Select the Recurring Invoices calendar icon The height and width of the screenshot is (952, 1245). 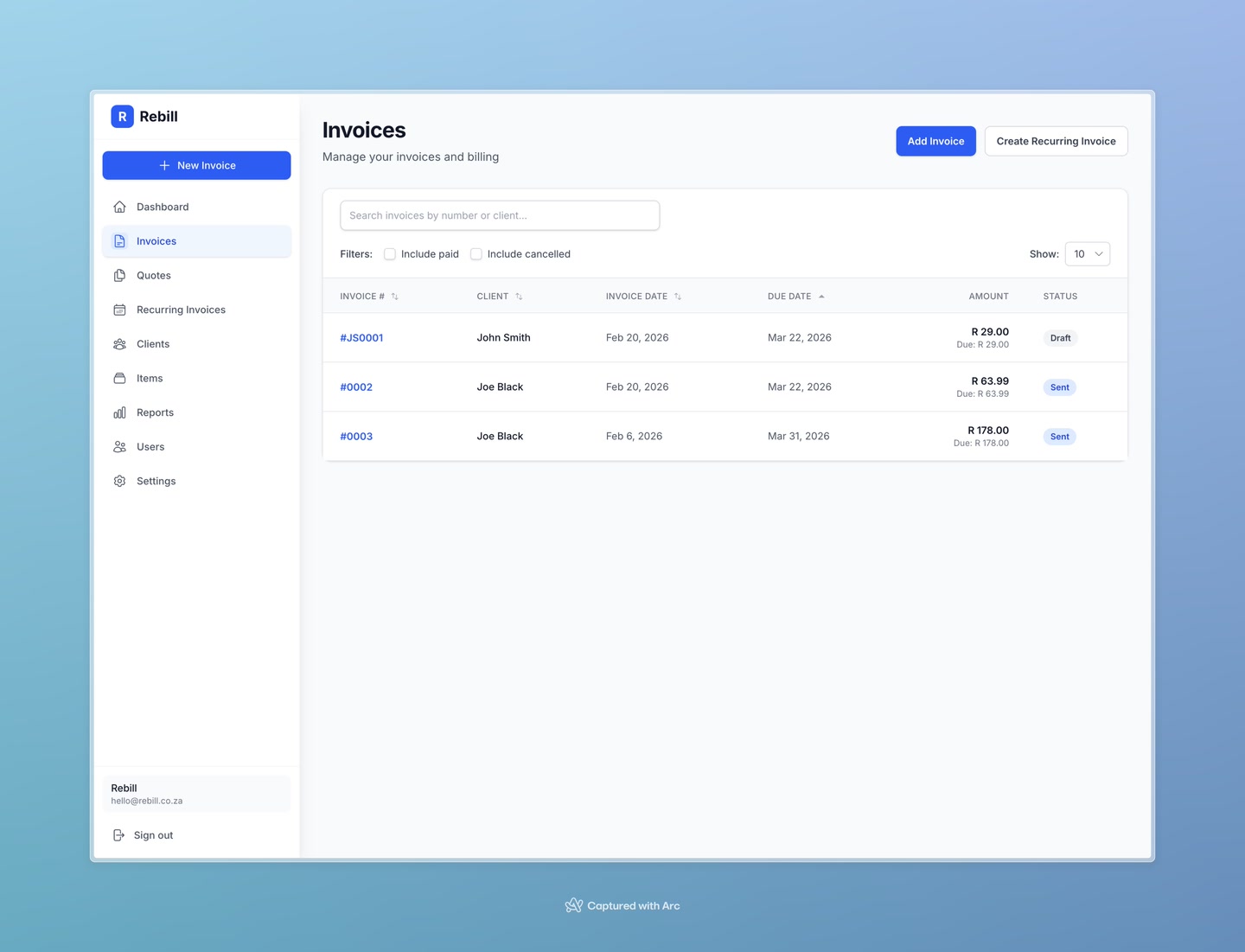coord(119,310)
